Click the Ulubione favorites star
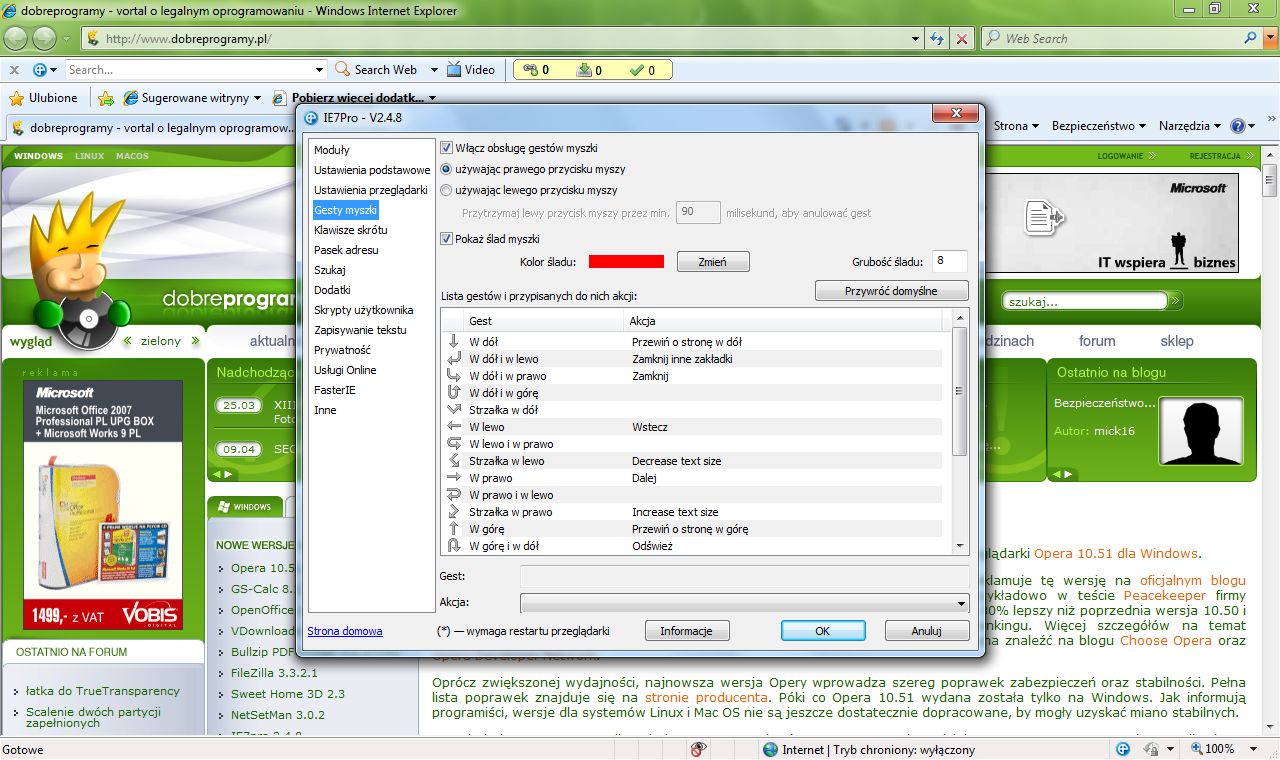 16,98
